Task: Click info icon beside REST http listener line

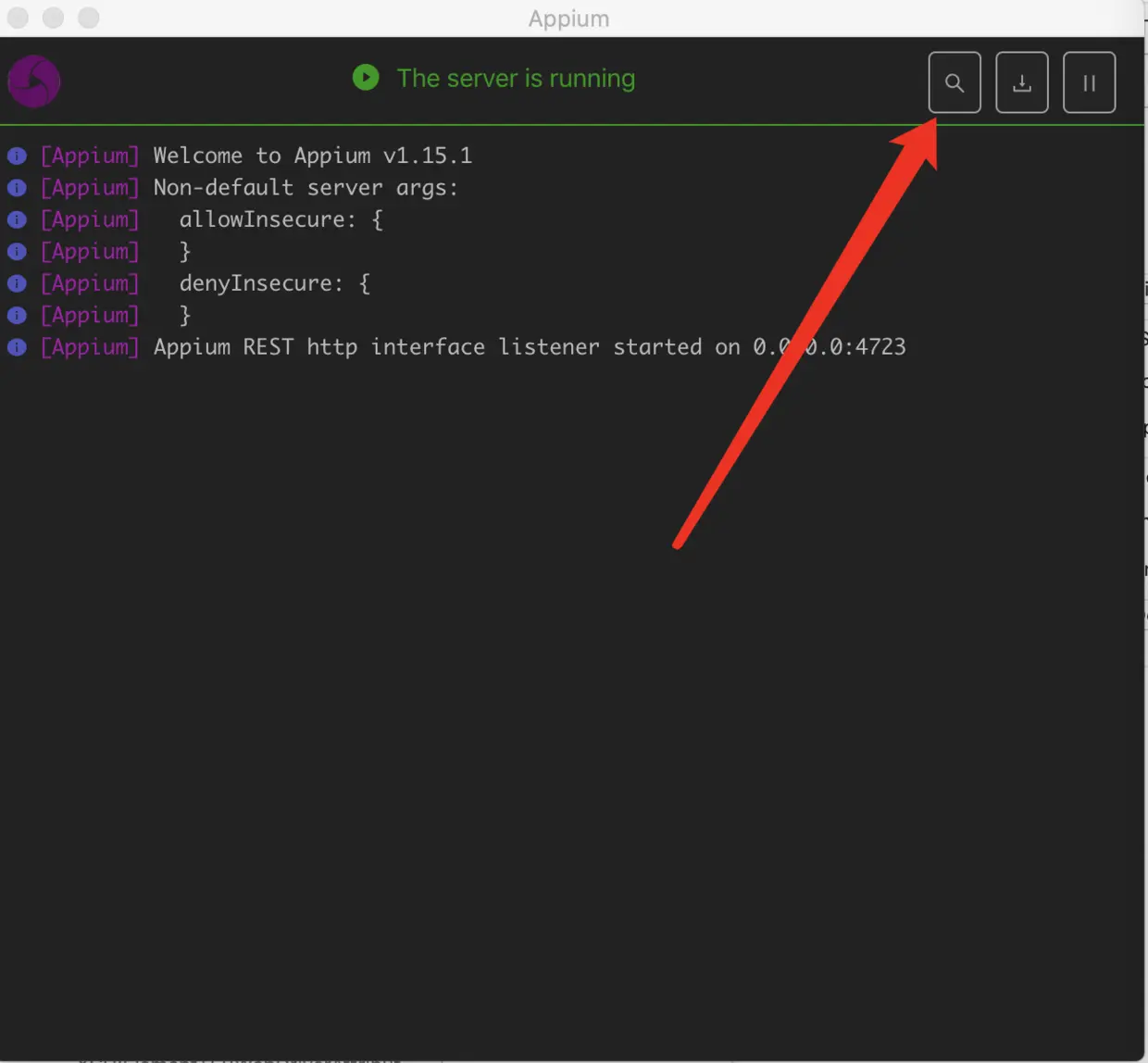Action: pos(17,347)
